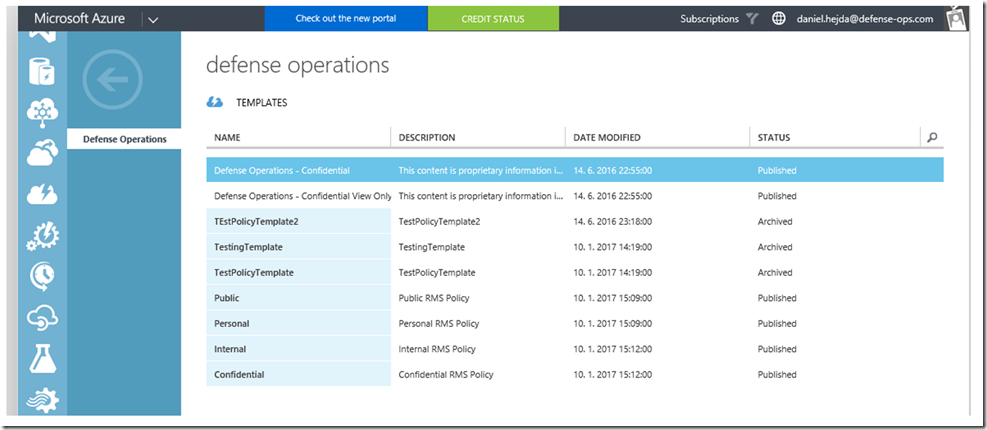Open the Internal template

(x=230, y=349)
